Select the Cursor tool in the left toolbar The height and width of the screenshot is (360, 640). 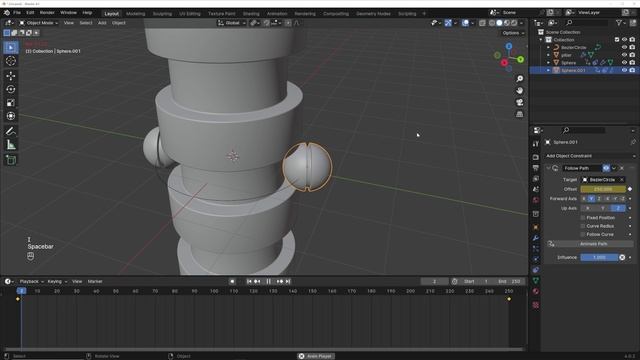(x=11, y=61)
